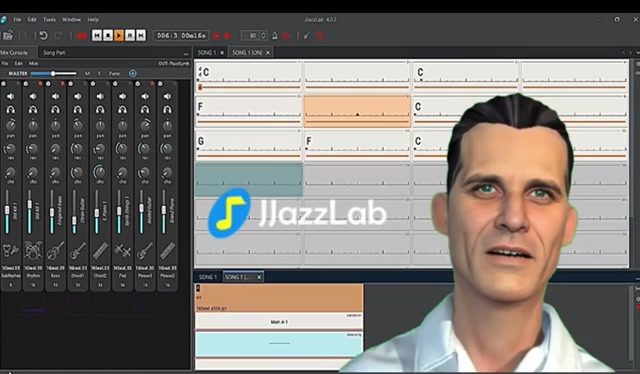640x374 pixels.
Task: Select the SONG 1 chord editor tab
Action: coord(207,53)
